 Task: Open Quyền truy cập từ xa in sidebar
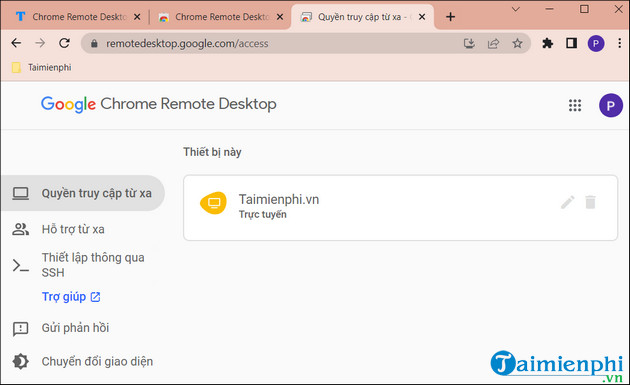coord(82,193)
